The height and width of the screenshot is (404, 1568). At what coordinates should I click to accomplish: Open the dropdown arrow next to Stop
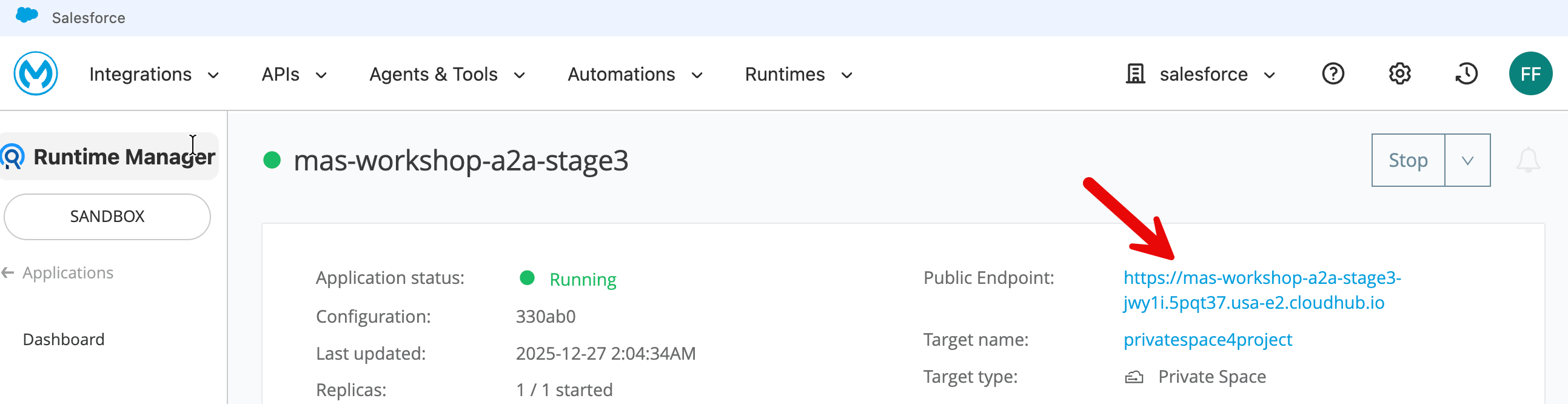pyautogui.click(x=1467, y=160)
